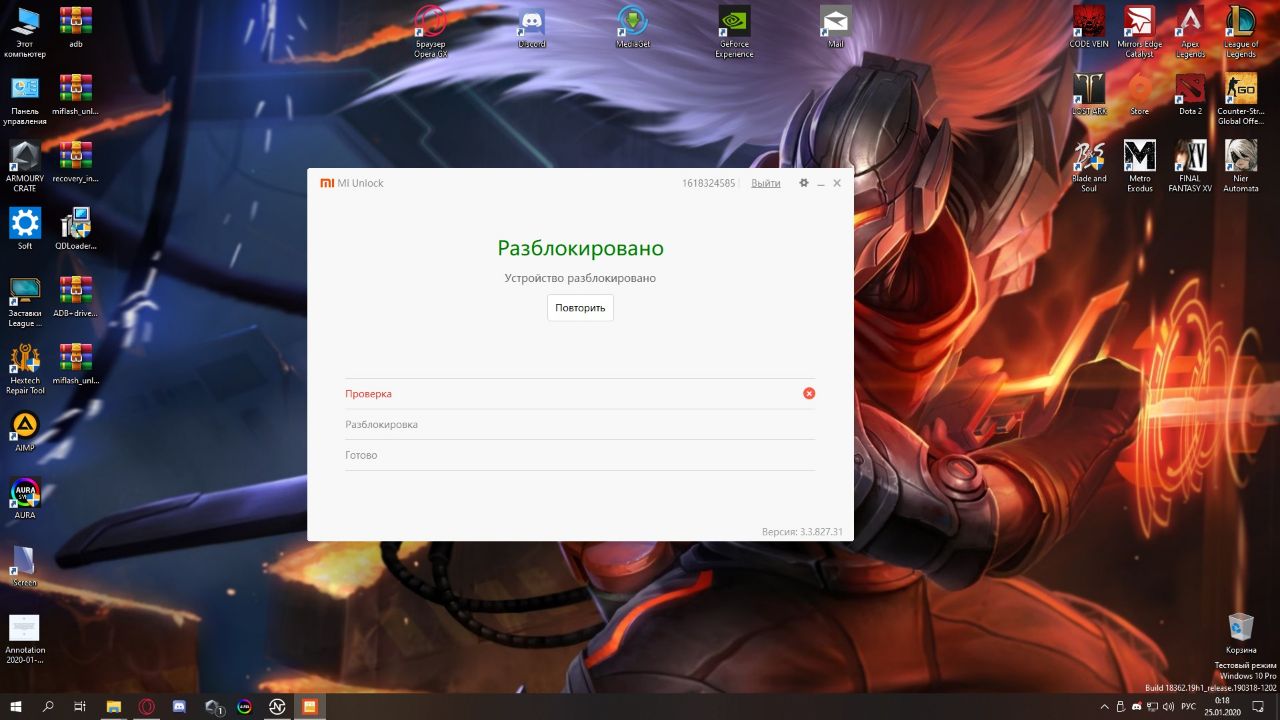Image resolution: width=1280 pixels, height=720 pixels.
Task: Open Браузер Opera GX desktop icon
Action: click(431, 33)
